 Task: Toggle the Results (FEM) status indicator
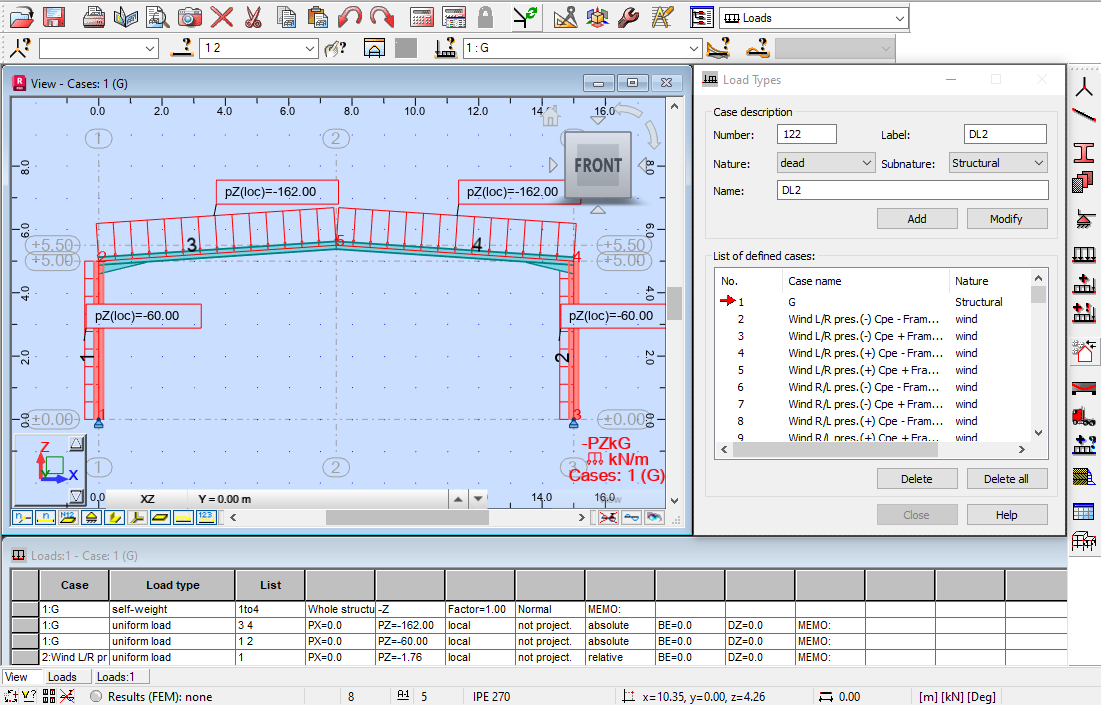(96, 696)
